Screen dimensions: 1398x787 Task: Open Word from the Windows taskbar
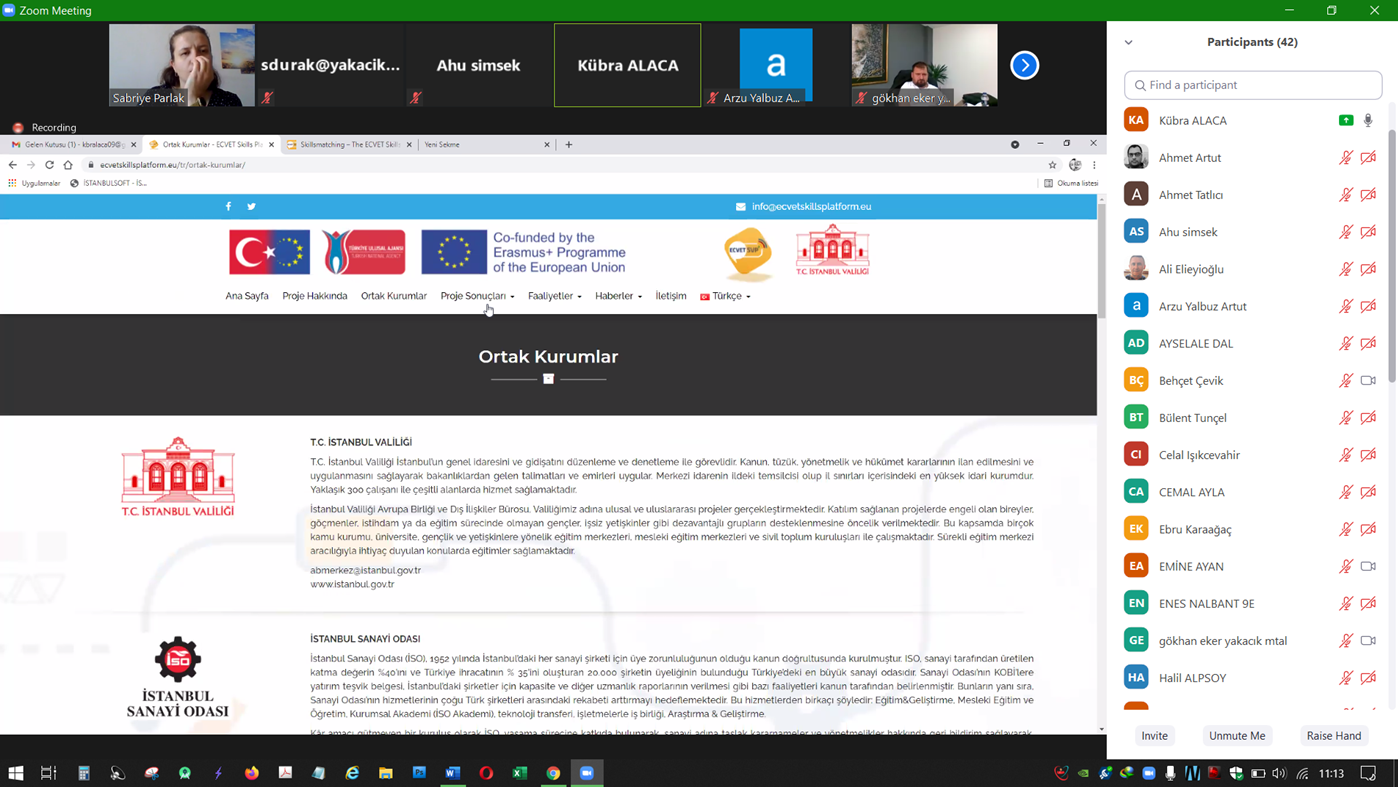tap(452, 773)
